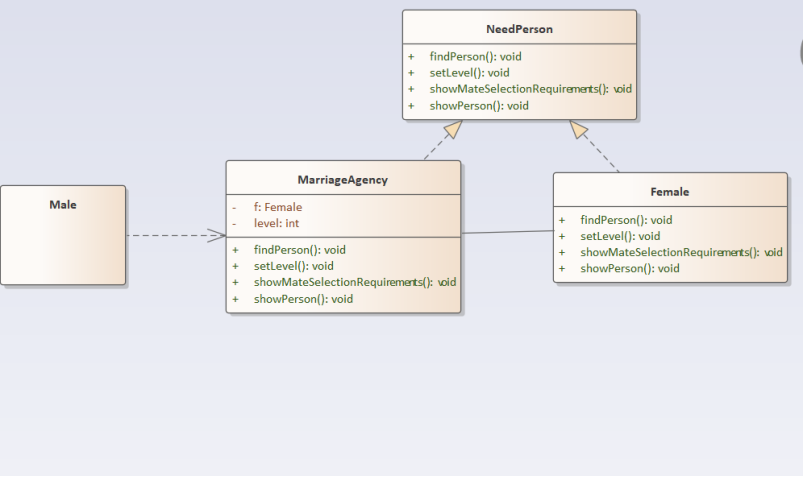Select the MarriageAgency class title

click(x=343, y=180)
